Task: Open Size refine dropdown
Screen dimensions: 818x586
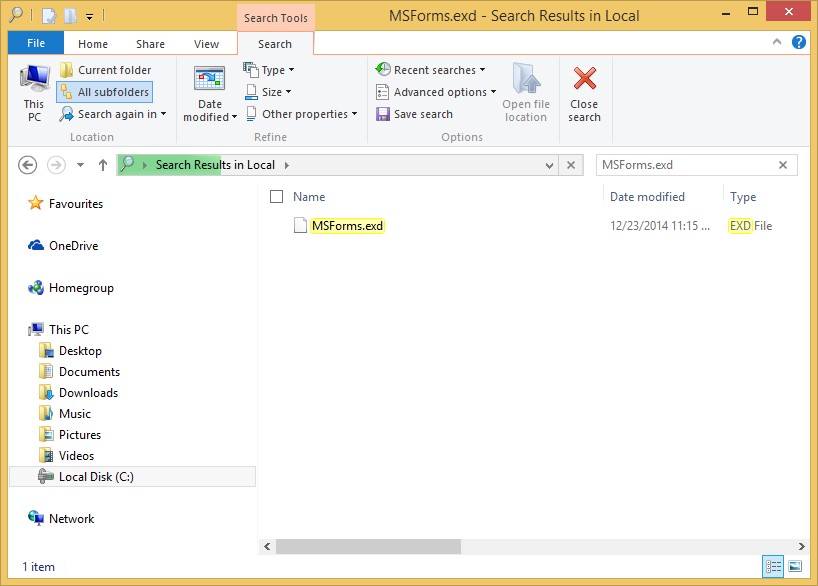Action: (268, 92)
